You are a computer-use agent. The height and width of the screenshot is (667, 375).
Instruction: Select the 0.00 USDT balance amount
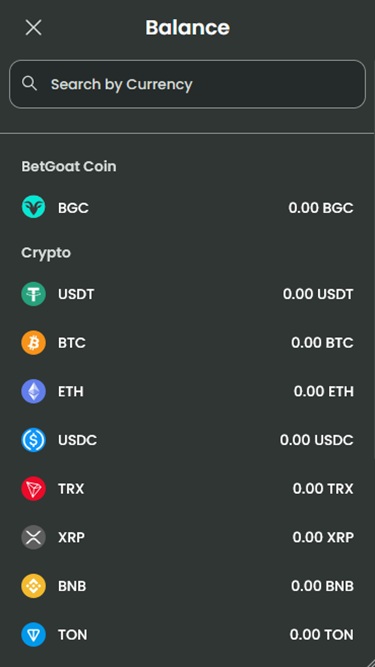(x=318, y=294)
